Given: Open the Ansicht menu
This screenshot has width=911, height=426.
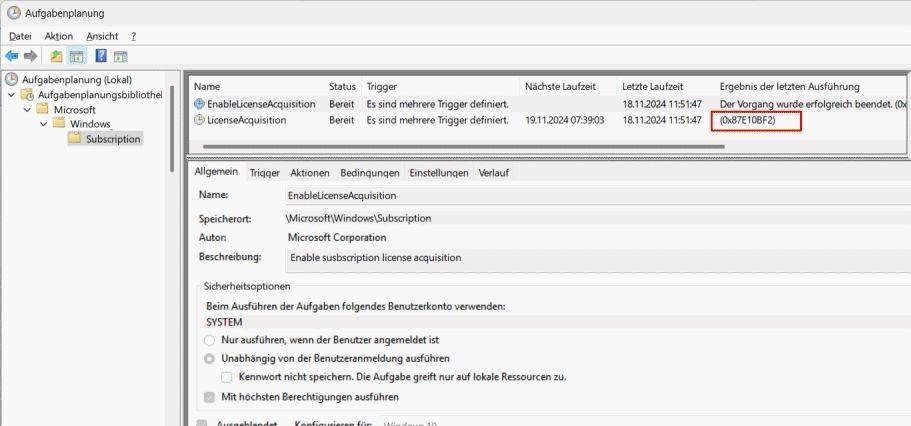Looking at the screenshot, I should 102,36.
